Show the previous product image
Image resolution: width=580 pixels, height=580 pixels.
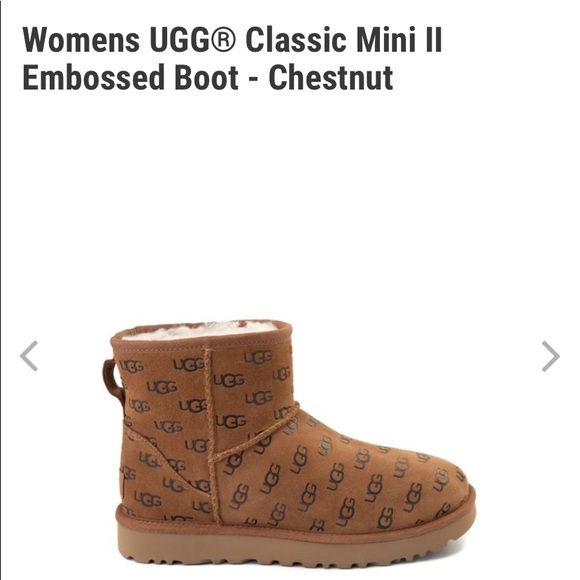coord(29,356)
